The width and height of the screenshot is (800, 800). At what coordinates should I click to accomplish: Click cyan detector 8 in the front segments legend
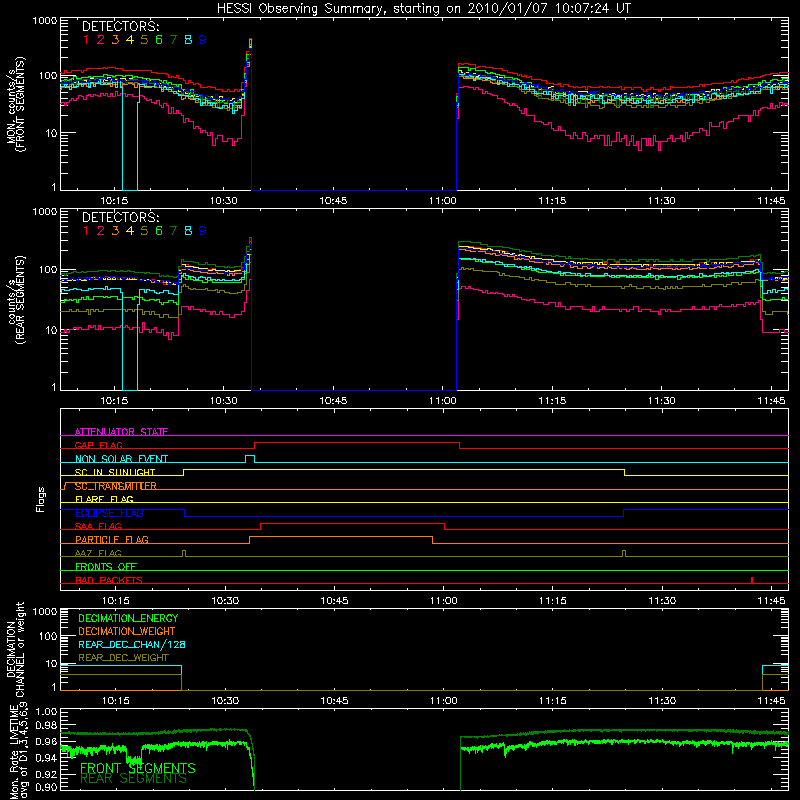(188, 40)
